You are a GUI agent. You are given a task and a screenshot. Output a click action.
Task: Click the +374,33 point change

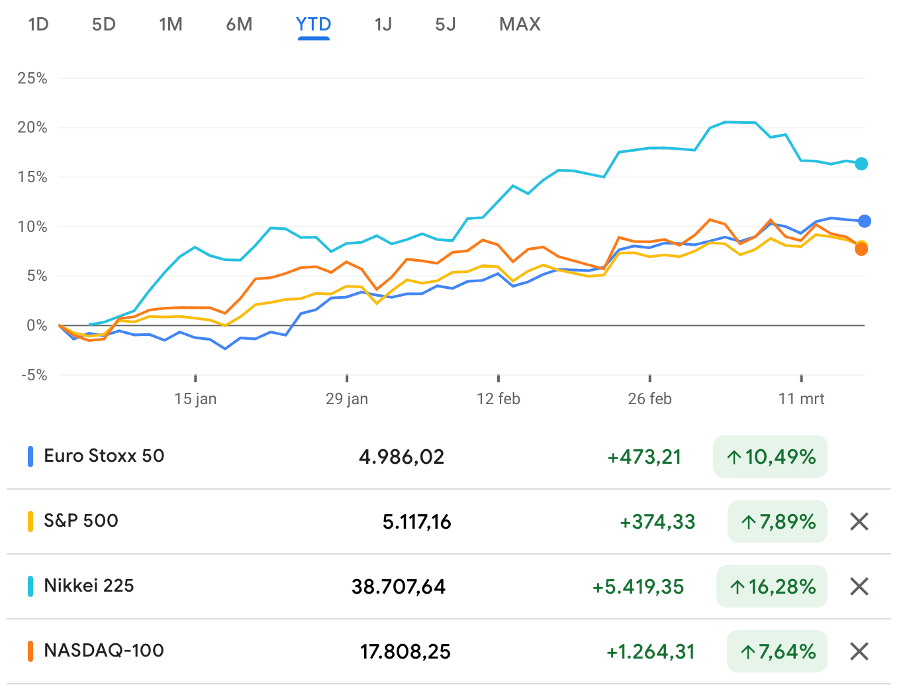pos(657,522)
